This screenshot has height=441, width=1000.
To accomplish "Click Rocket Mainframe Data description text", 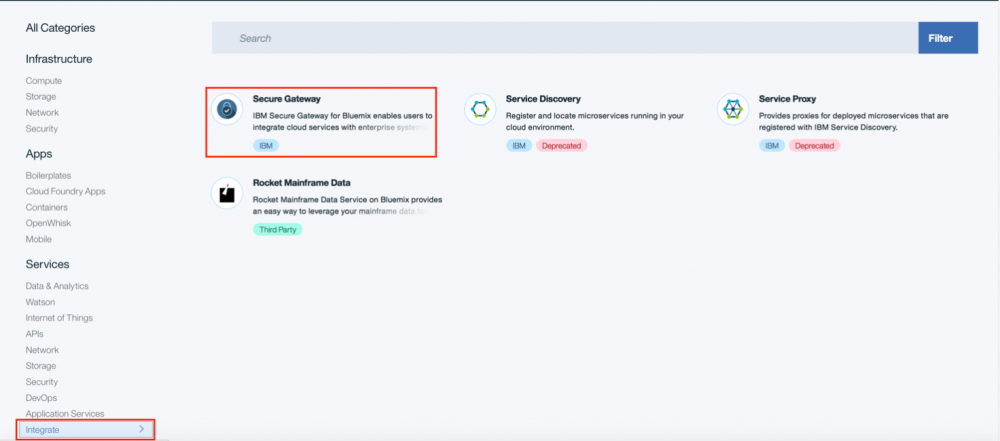I will pos(348,206).
